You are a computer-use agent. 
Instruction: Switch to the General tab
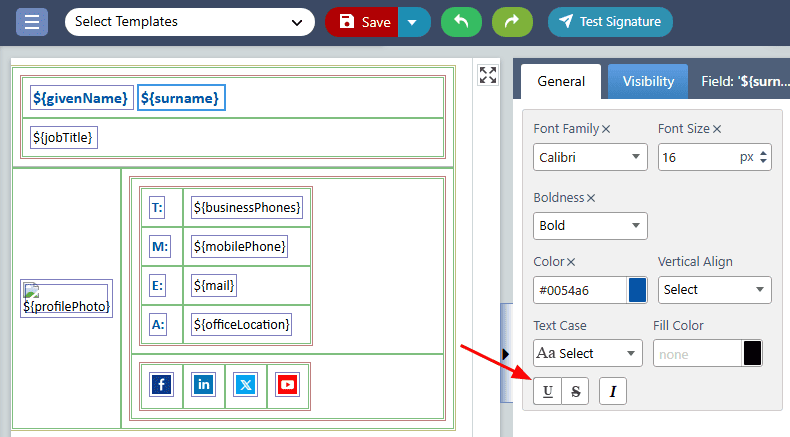561,81
